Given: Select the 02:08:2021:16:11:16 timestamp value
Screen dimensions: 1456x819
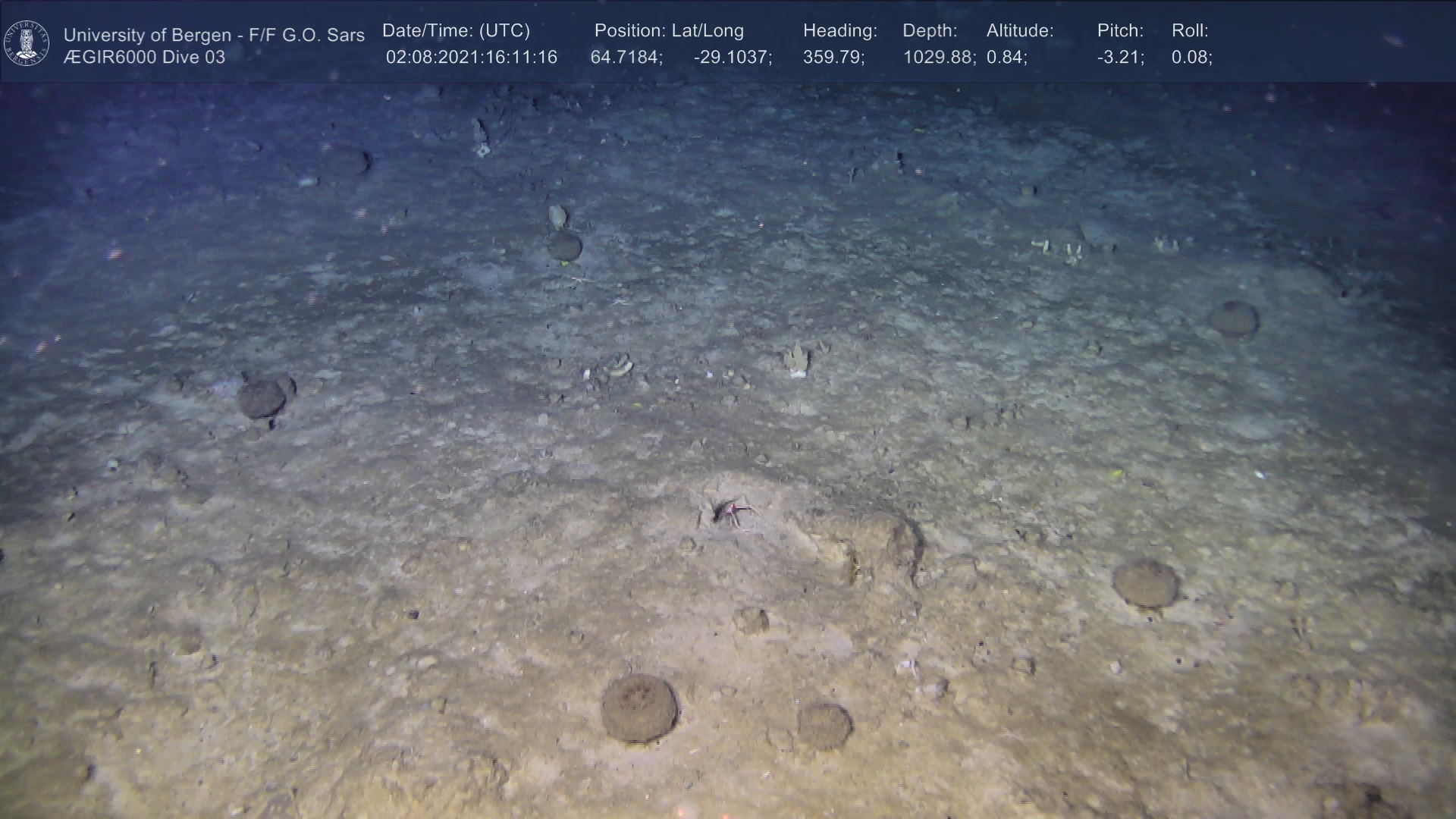Looking at the screenshot, I should [471, 58].
